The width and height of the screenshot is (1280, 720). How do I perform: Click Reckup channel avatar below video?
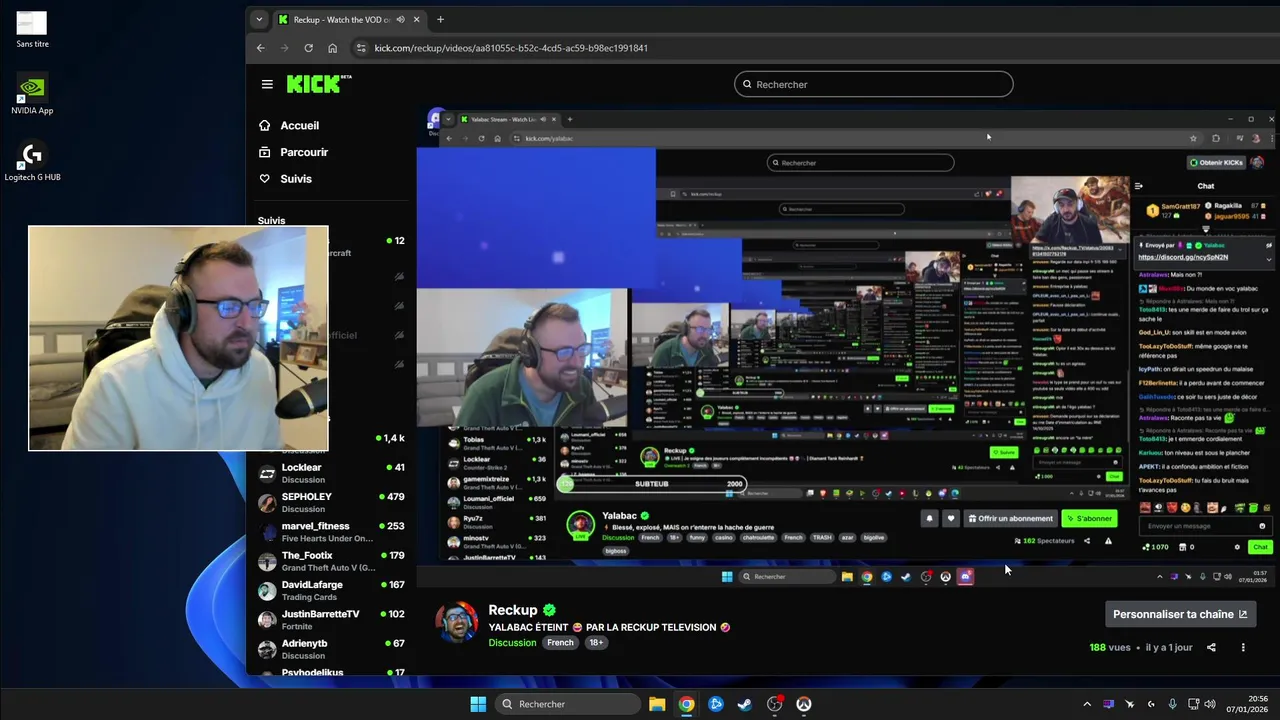click(x=457, y=622)
